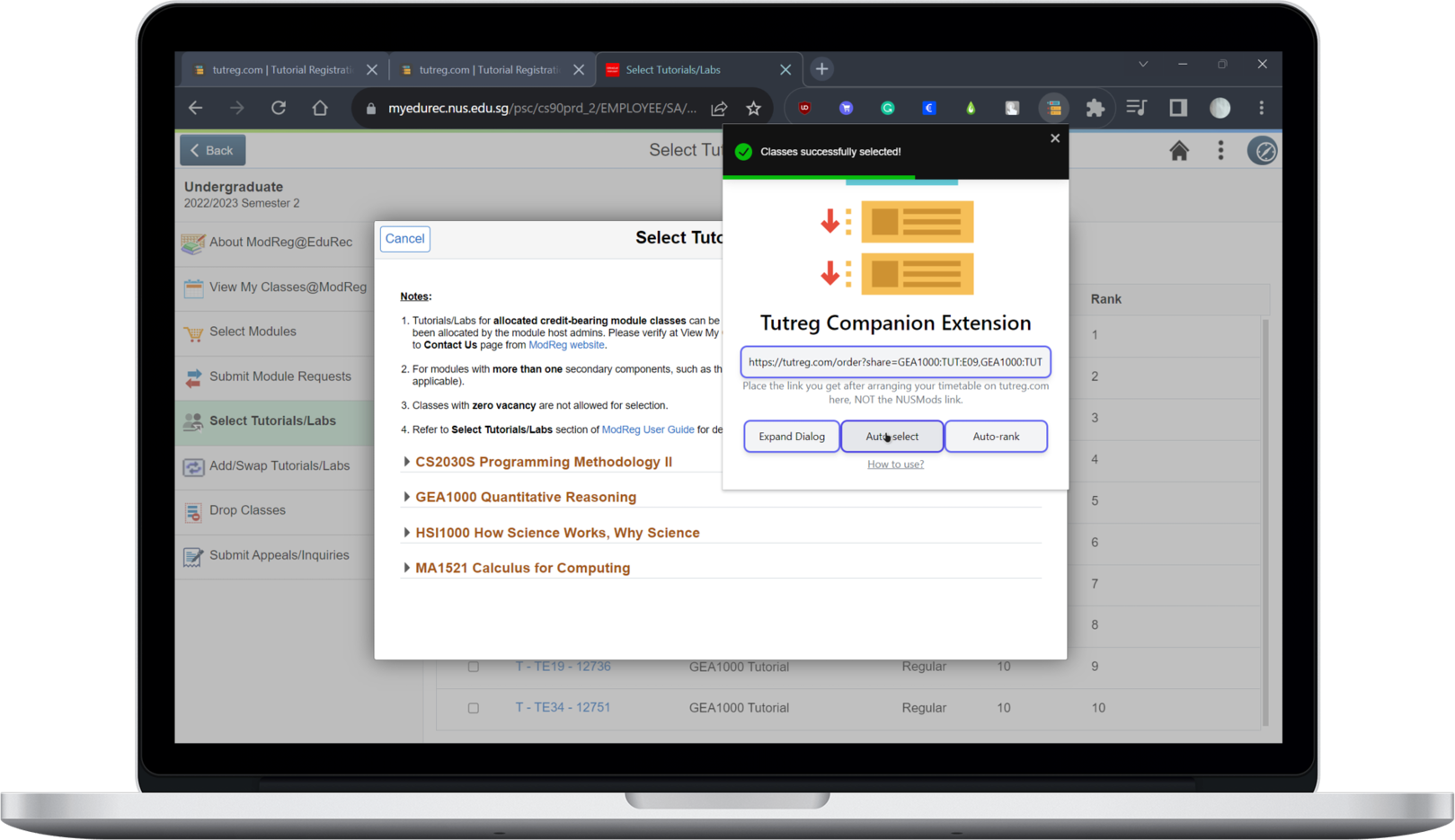Expand GEA1000 Quantitative Reasoning section
Image resolution: width=1455 pixels, height=840 pixels.
(525, 497)
